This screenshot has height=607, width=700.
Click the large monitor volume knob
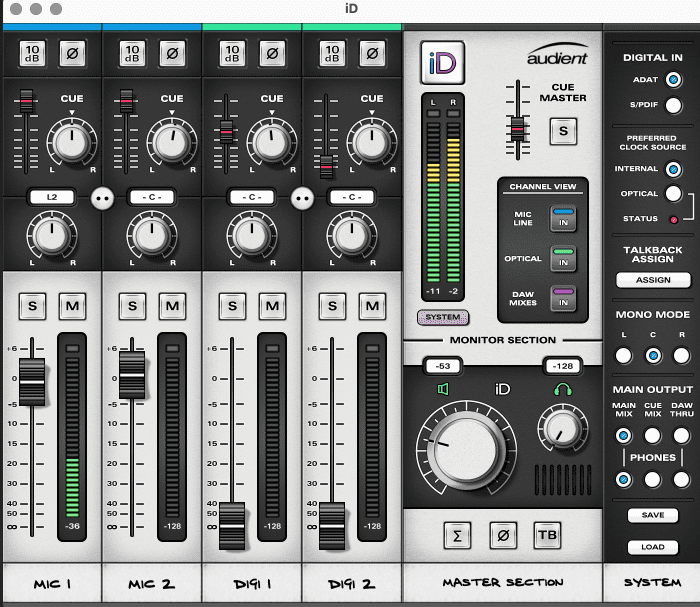tap(467, 449)
